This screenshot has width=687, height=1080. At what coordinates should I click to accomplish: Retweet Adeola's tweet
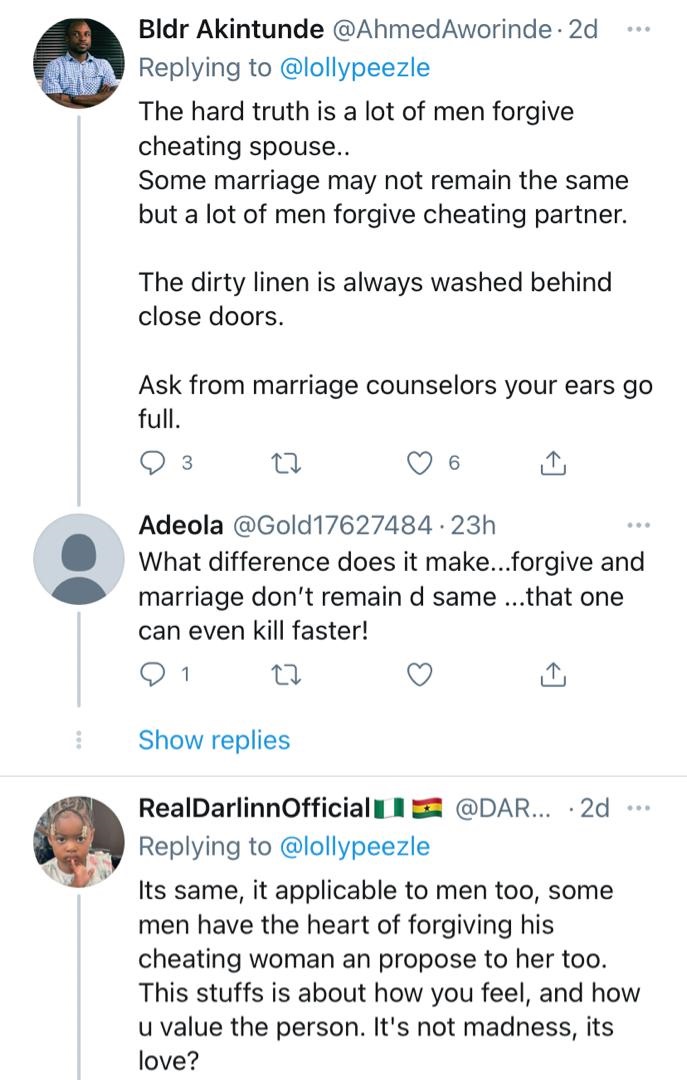[287, 676]
